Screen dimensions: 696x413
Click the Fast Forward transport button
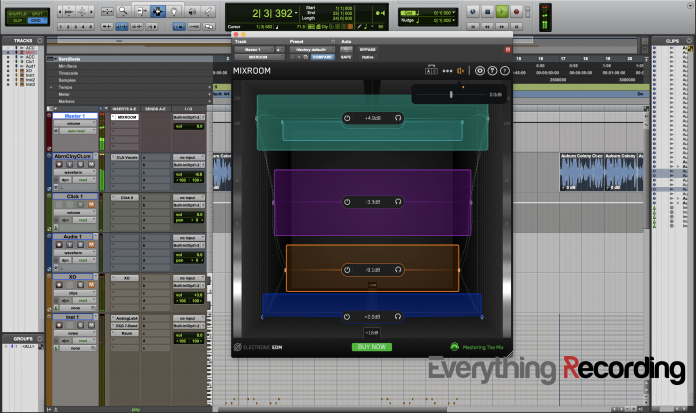[502, 27]
